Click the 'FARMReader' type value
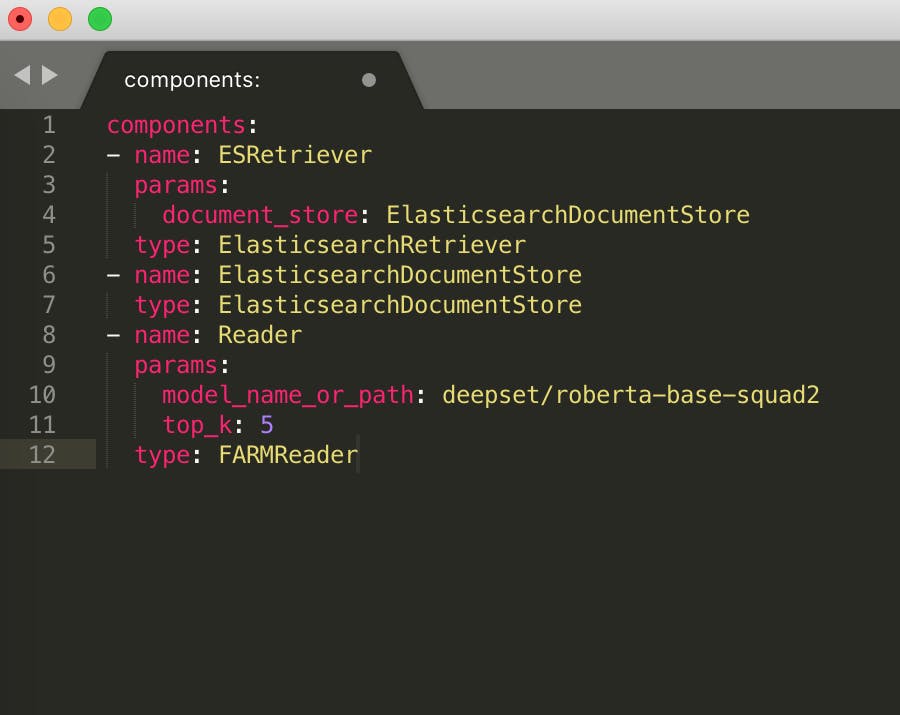Image resolution: width=900 pixels, height=715 pixels. (x=288, y=455)
